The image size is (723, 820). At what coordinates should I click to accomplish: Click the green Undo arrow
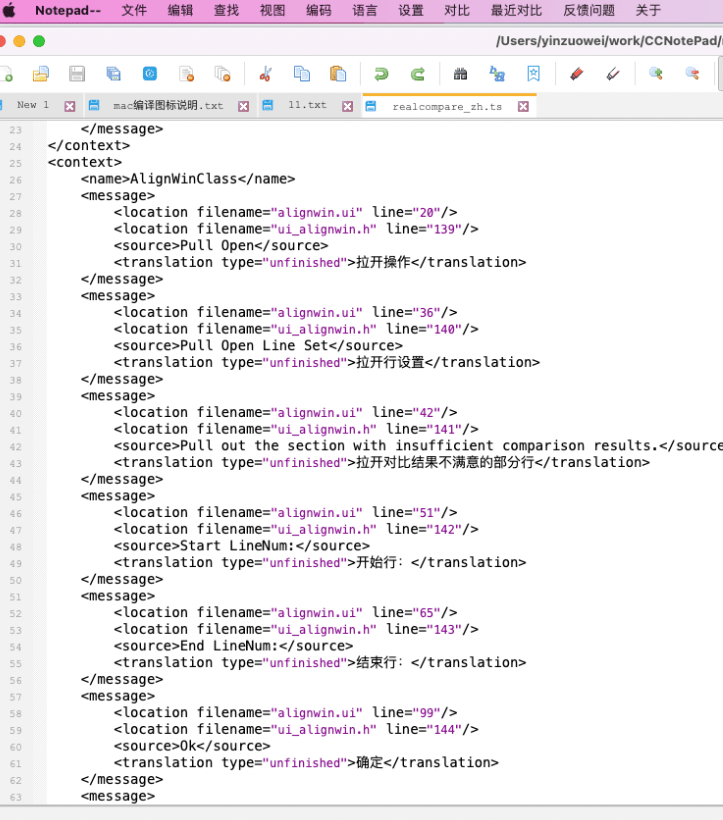(381, 74)
